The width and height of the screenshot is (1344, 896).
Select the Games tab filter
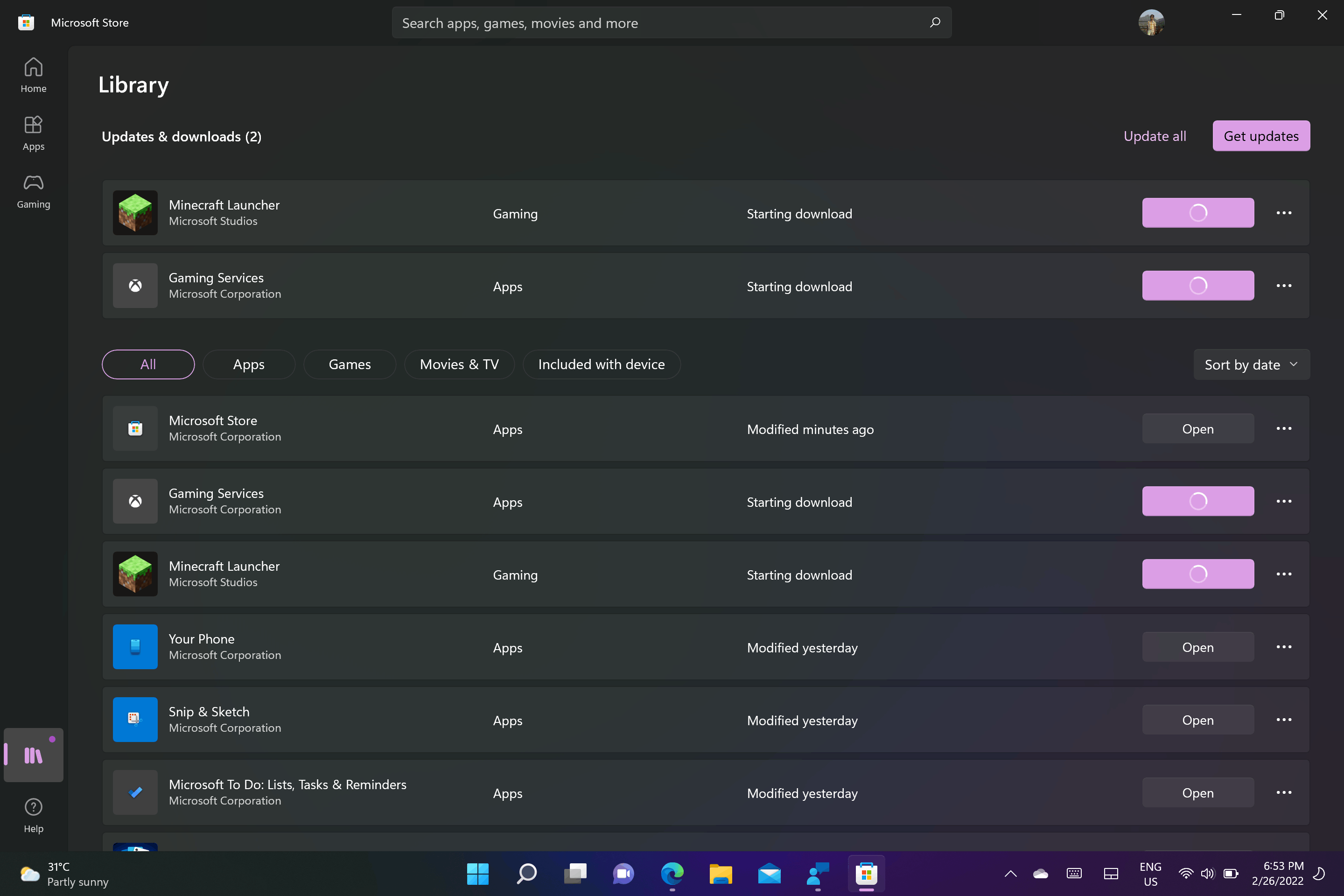(350, 363)
